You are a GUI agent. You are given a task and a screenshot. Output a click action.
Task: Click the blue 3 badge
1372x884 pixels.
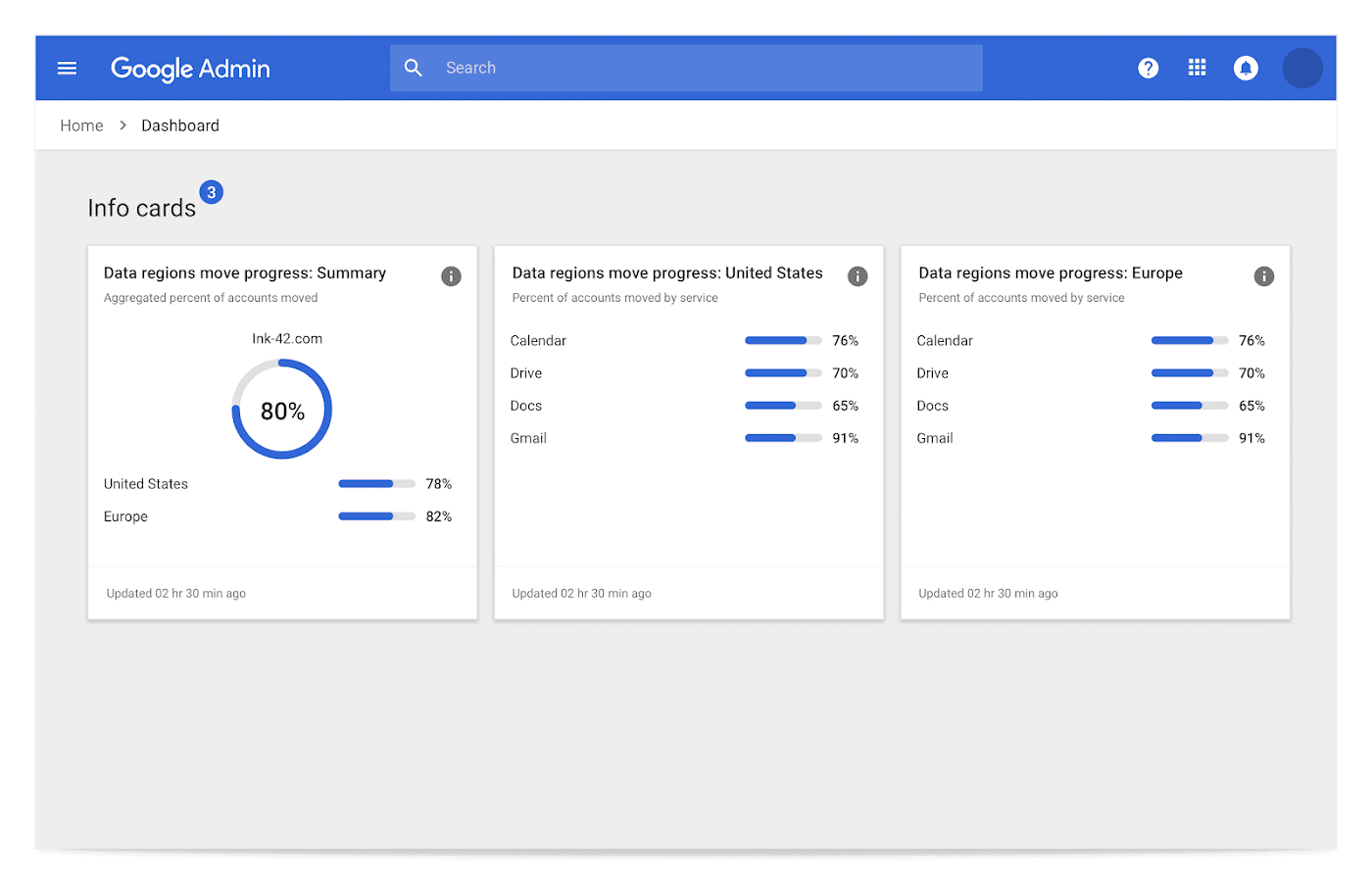click(212, 192)
